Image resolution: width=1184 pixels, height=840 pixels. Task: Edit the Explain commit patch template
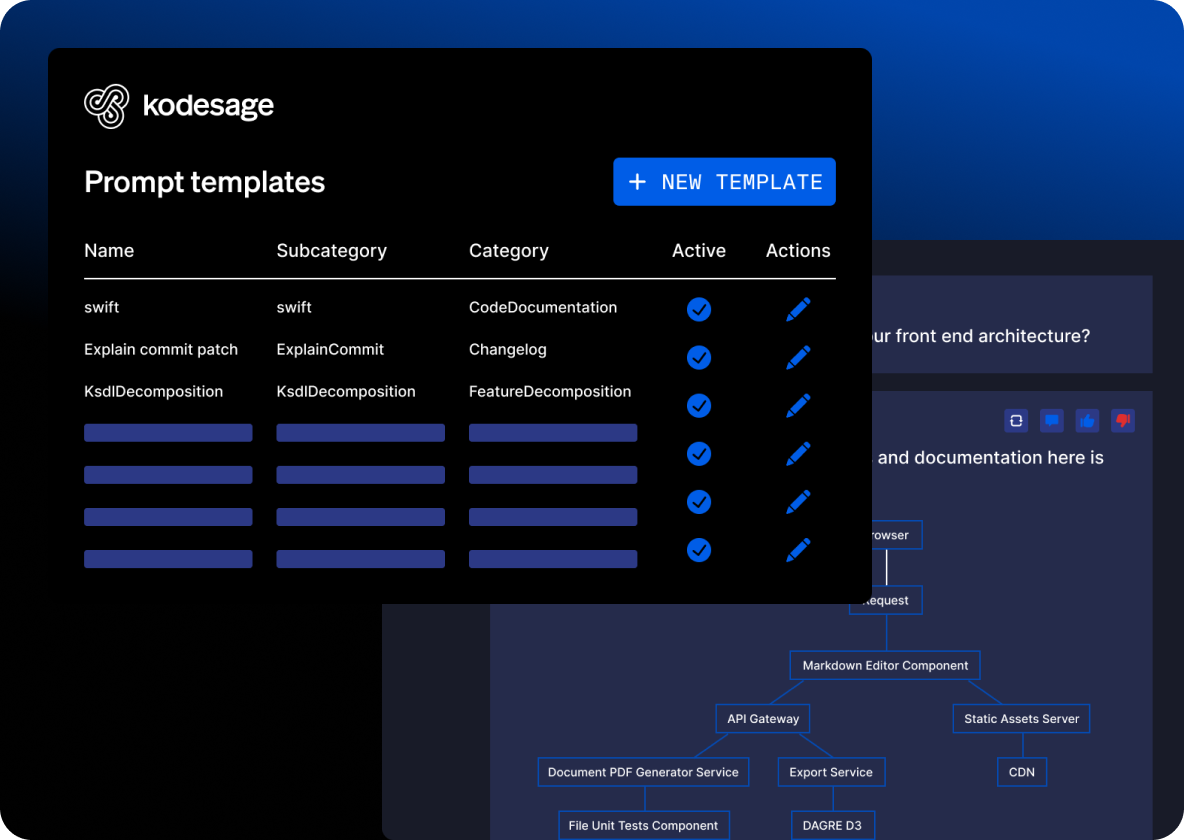(x=798, y=357)
